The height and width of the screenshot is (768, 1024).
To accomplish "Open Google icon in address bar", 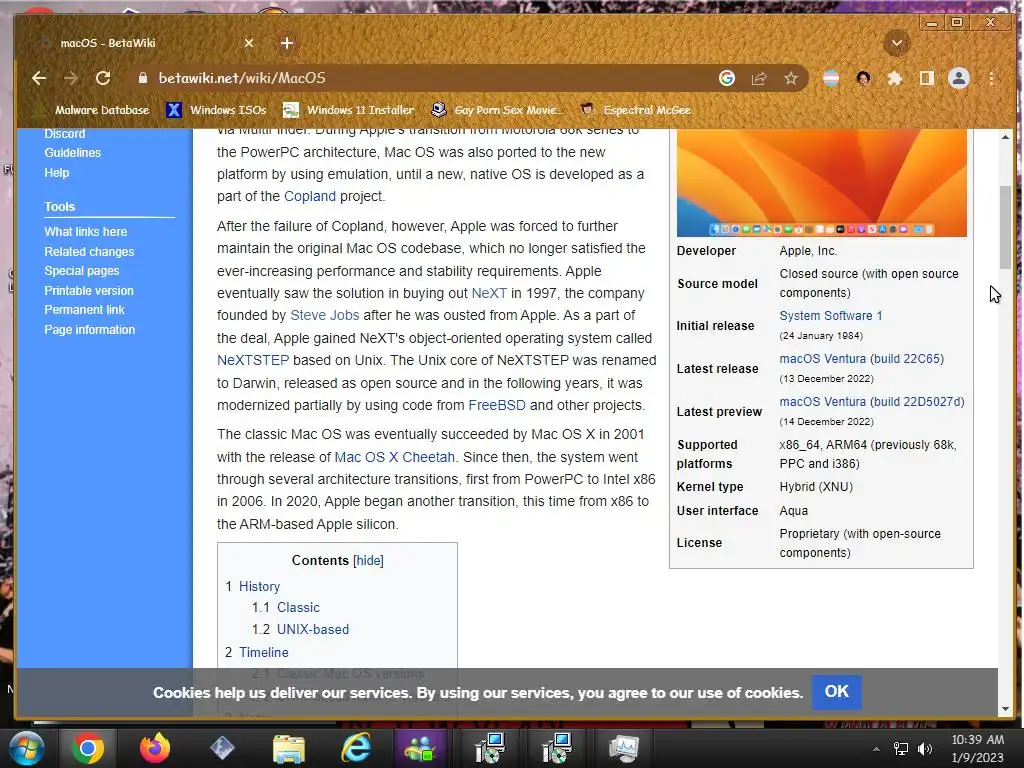I will click(x=727, y=78).
